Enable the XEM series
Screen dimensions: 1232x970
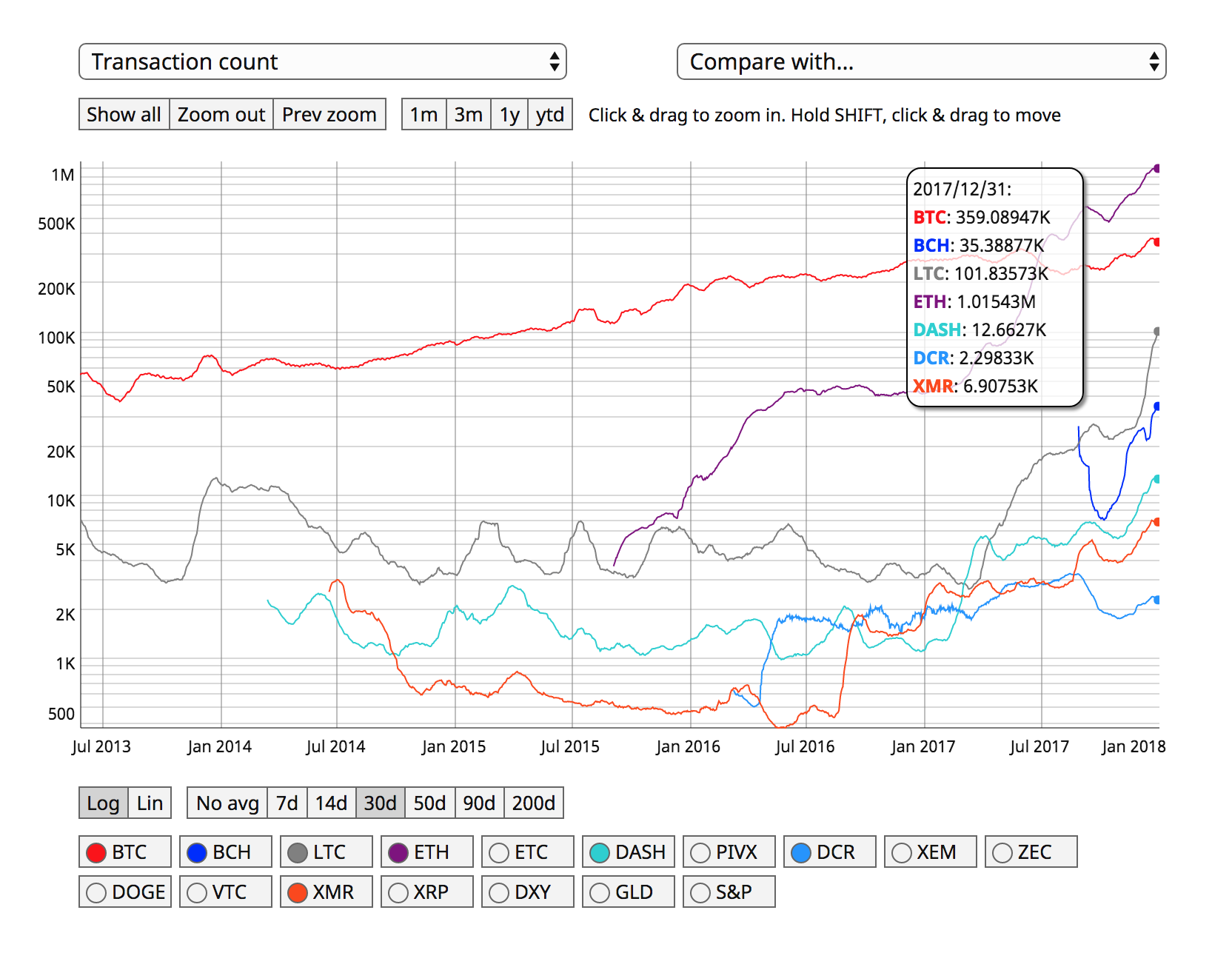tap(931, 852)
